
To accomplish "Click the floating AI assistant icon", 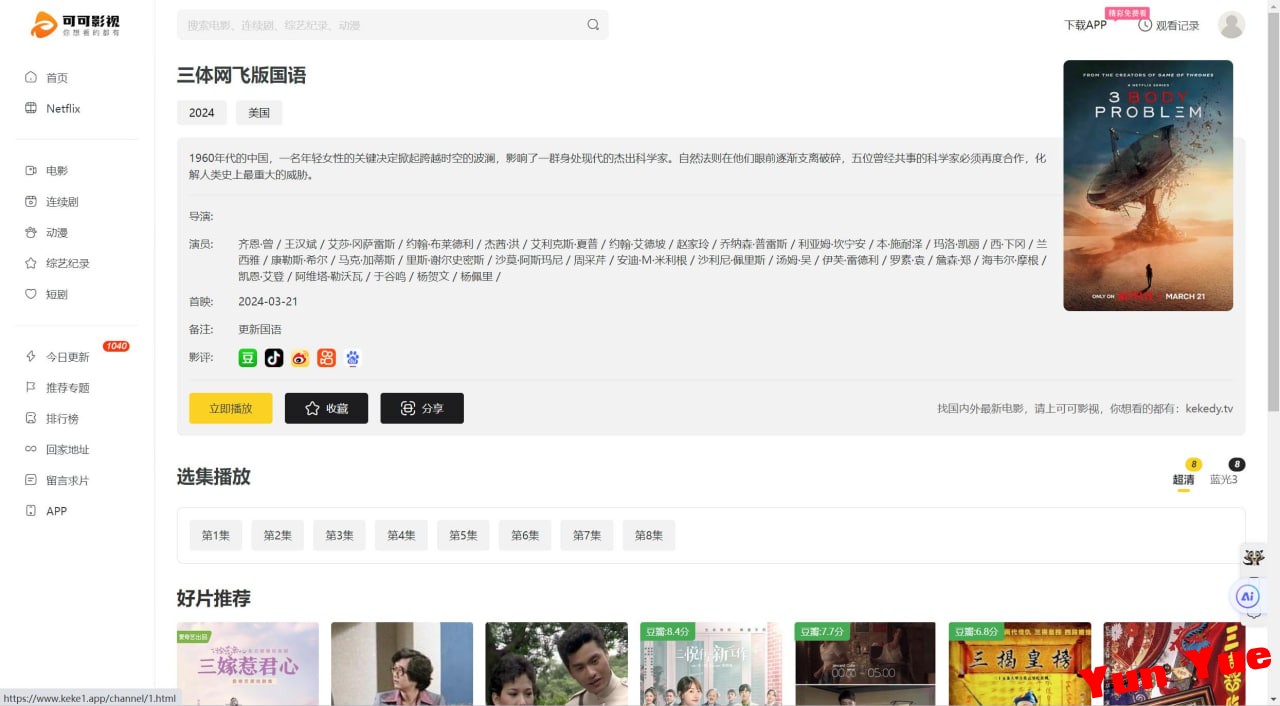I will tap(1247, 597).
